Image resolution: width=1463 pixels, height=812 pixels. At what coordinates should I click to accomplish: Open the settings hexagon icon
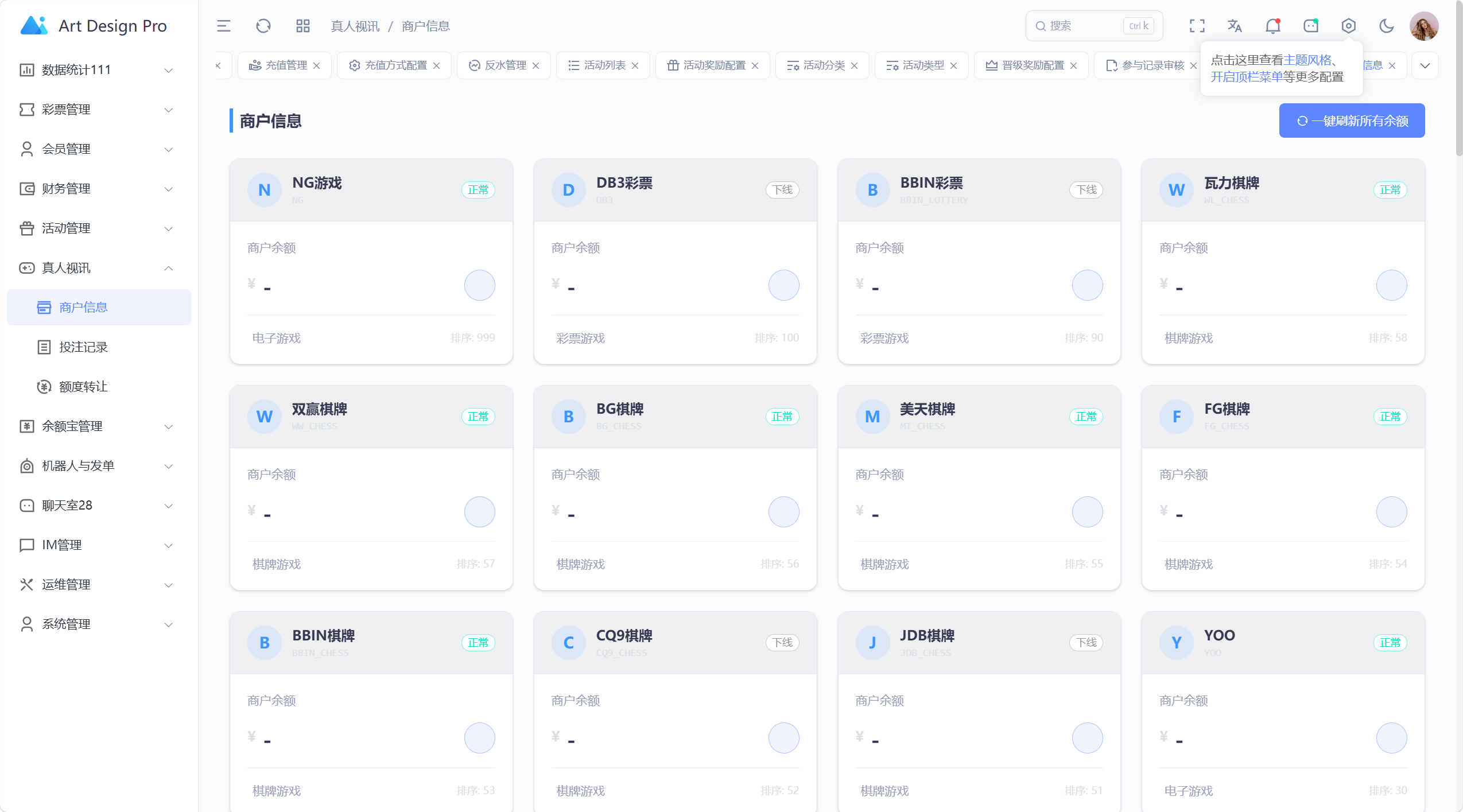click(x=1349, y=26)
